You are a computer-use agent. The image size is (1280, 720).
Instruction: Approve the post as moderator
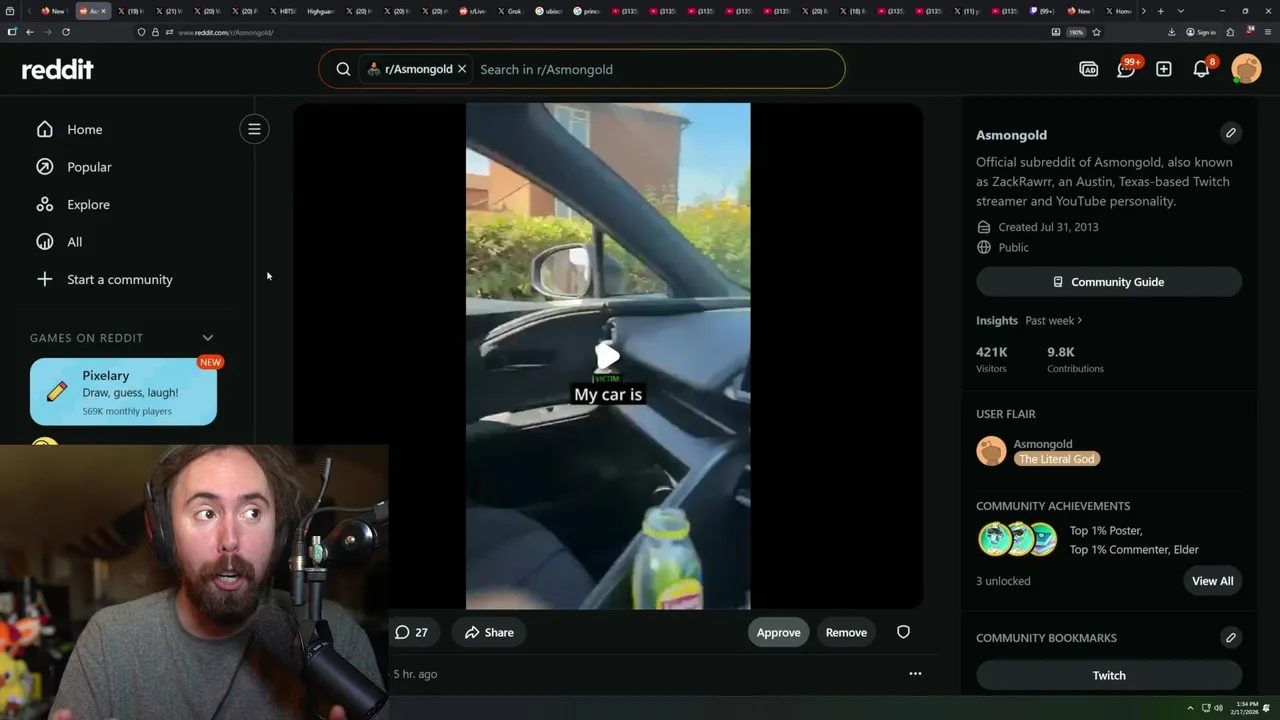click(x=778, y=632)
